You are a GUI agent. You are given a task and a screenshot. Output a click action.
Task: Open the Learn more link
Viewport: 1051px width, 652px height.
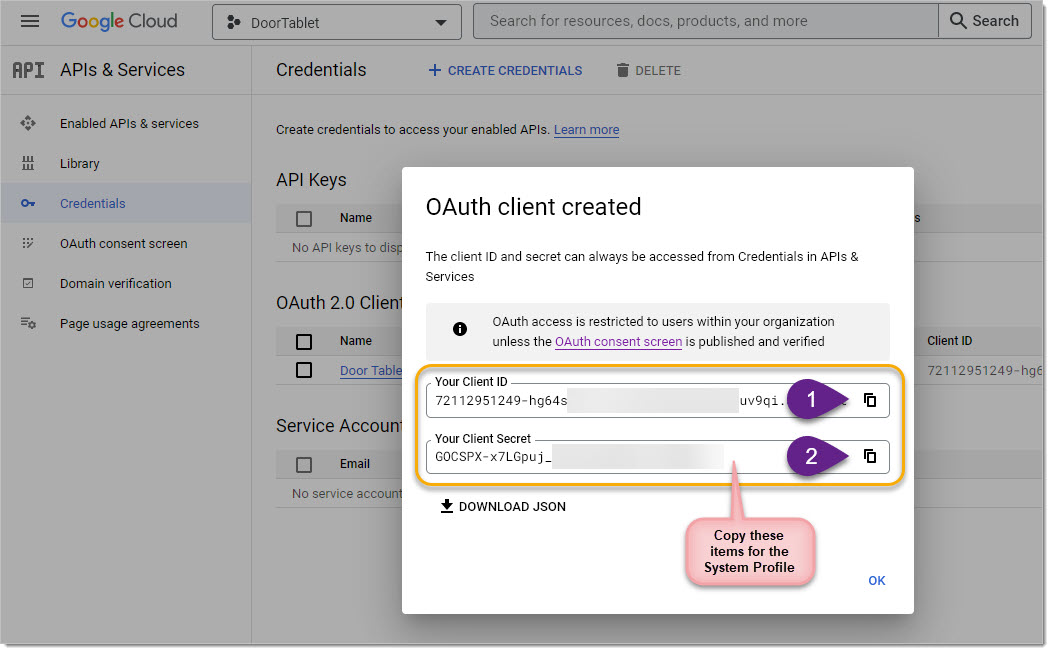[x=586, y=130]
